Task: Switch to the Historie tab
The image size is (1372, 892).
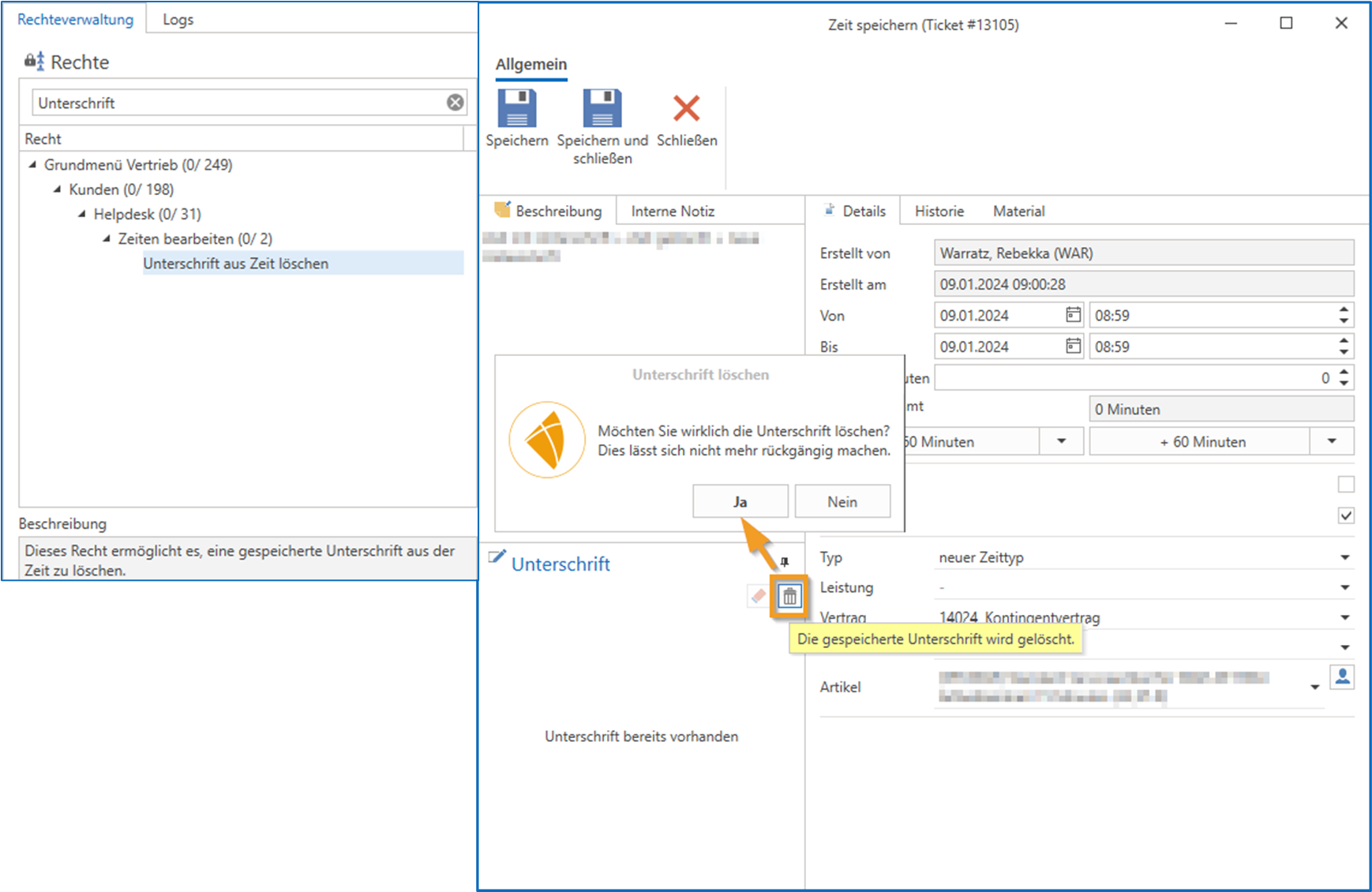Action: coord(939,212)
